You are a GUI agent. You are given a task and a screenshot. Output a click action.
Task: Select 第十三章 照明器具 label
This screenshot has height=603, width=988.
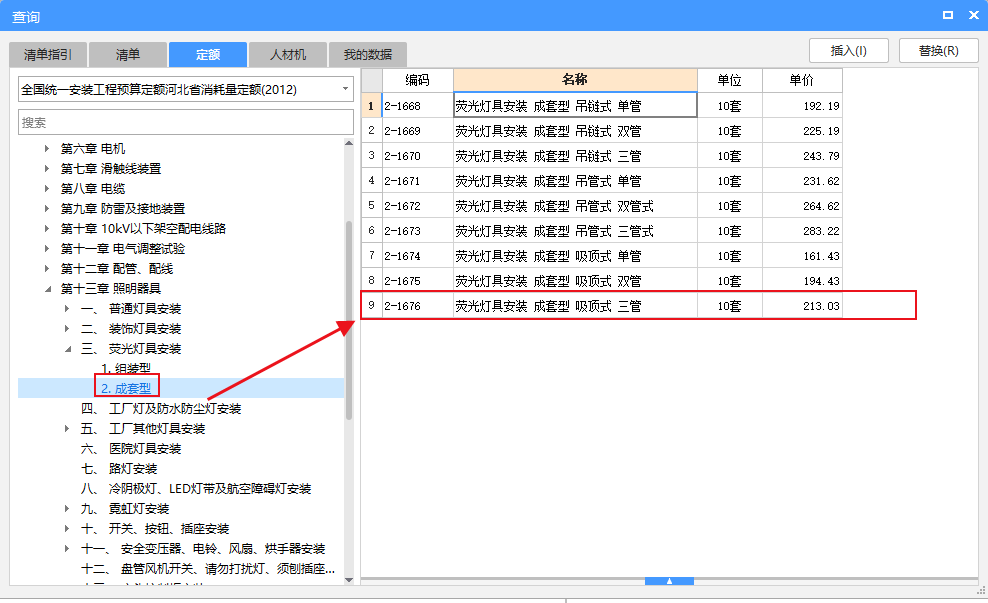110,289
